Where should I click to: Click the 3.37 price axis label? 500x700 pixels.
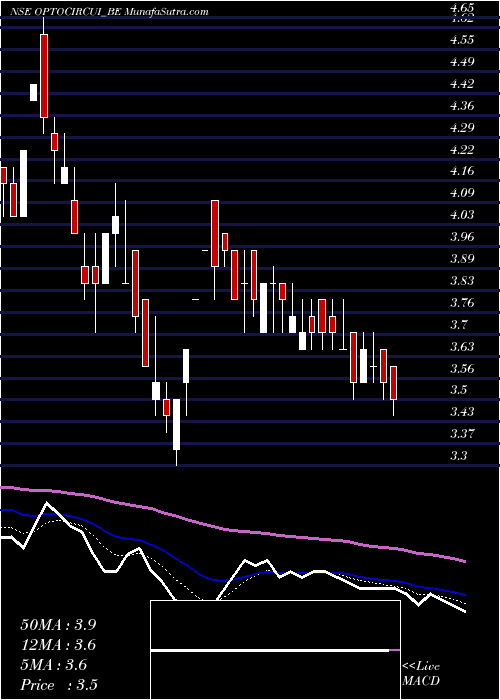(x=462, y=433)
